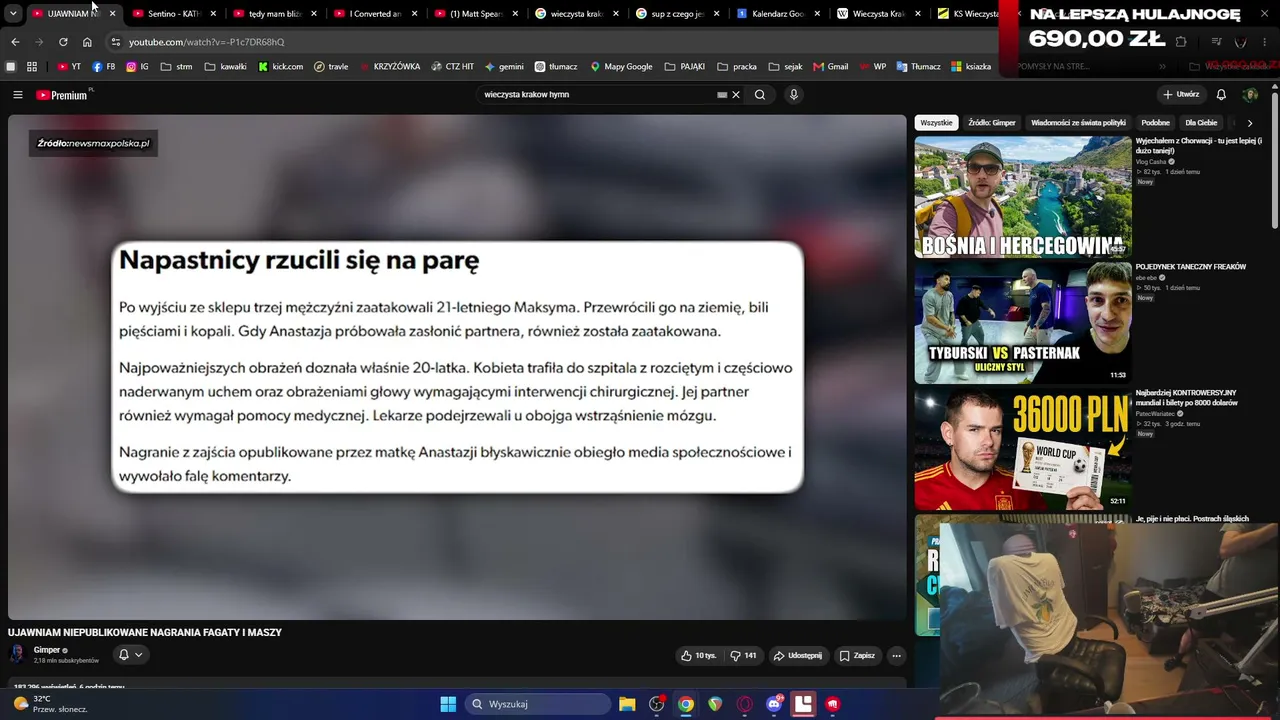Image resolution: width=1280 pixels, height=720 pixels.
Task: Click the Udostępnij share button
Action: tap(798, 656)
